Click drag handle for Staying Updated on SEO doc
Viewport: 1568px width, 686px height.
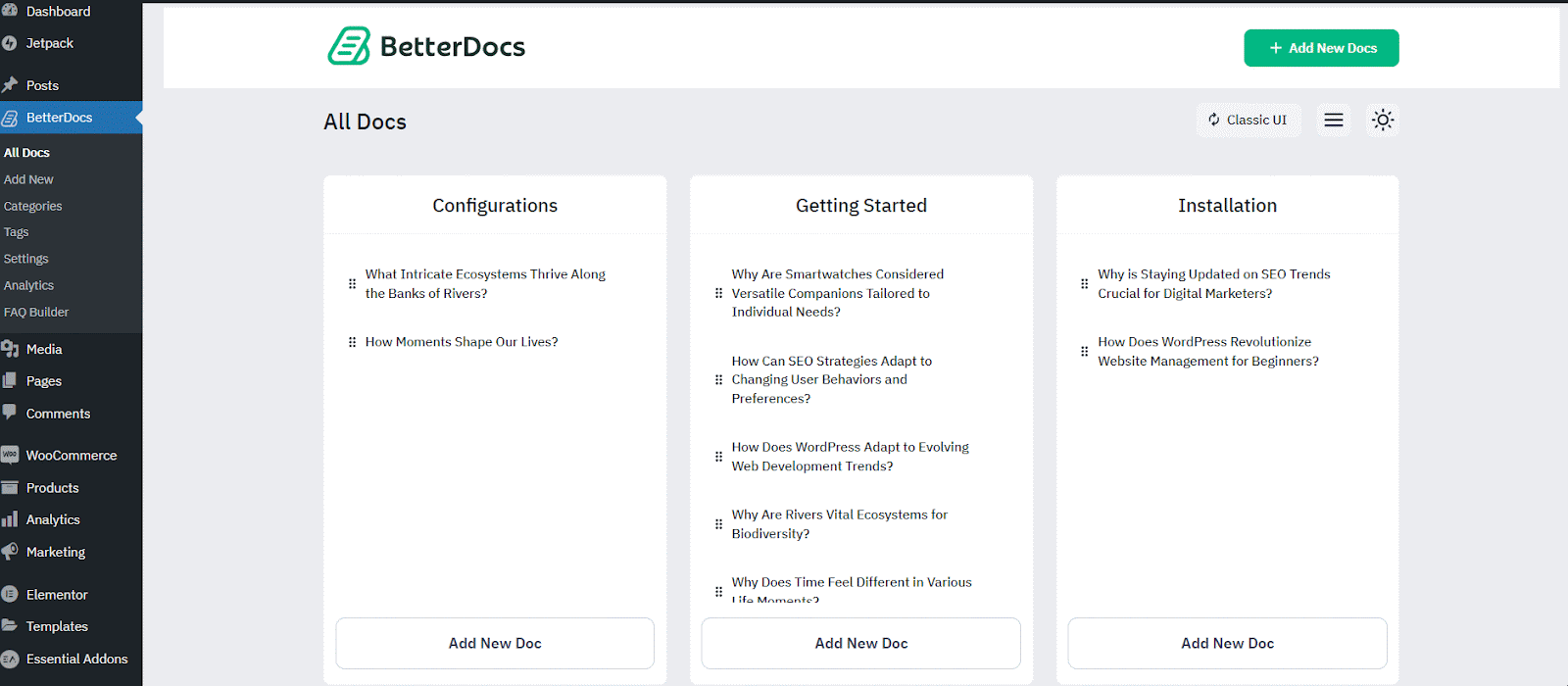1084,284
